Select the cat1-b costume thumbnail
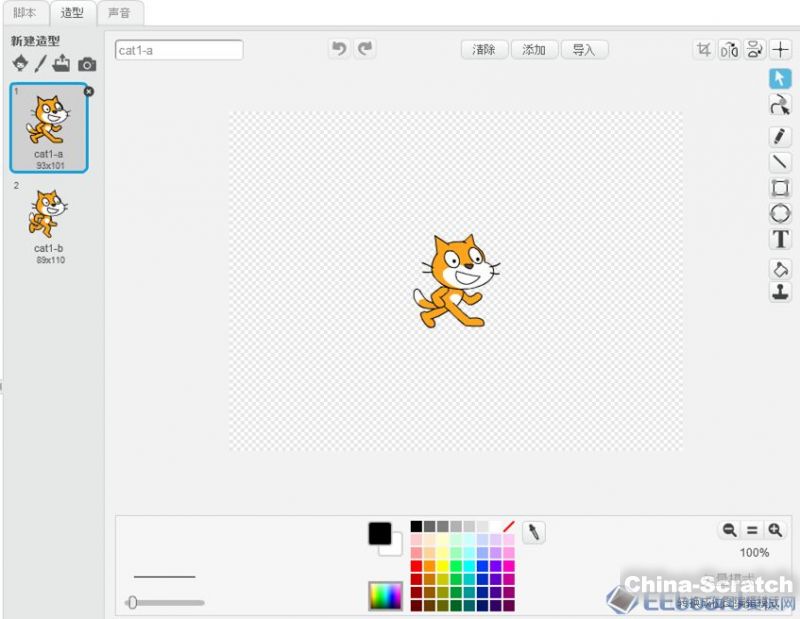This screenshot has height=619, width=800. click(48, 222)
